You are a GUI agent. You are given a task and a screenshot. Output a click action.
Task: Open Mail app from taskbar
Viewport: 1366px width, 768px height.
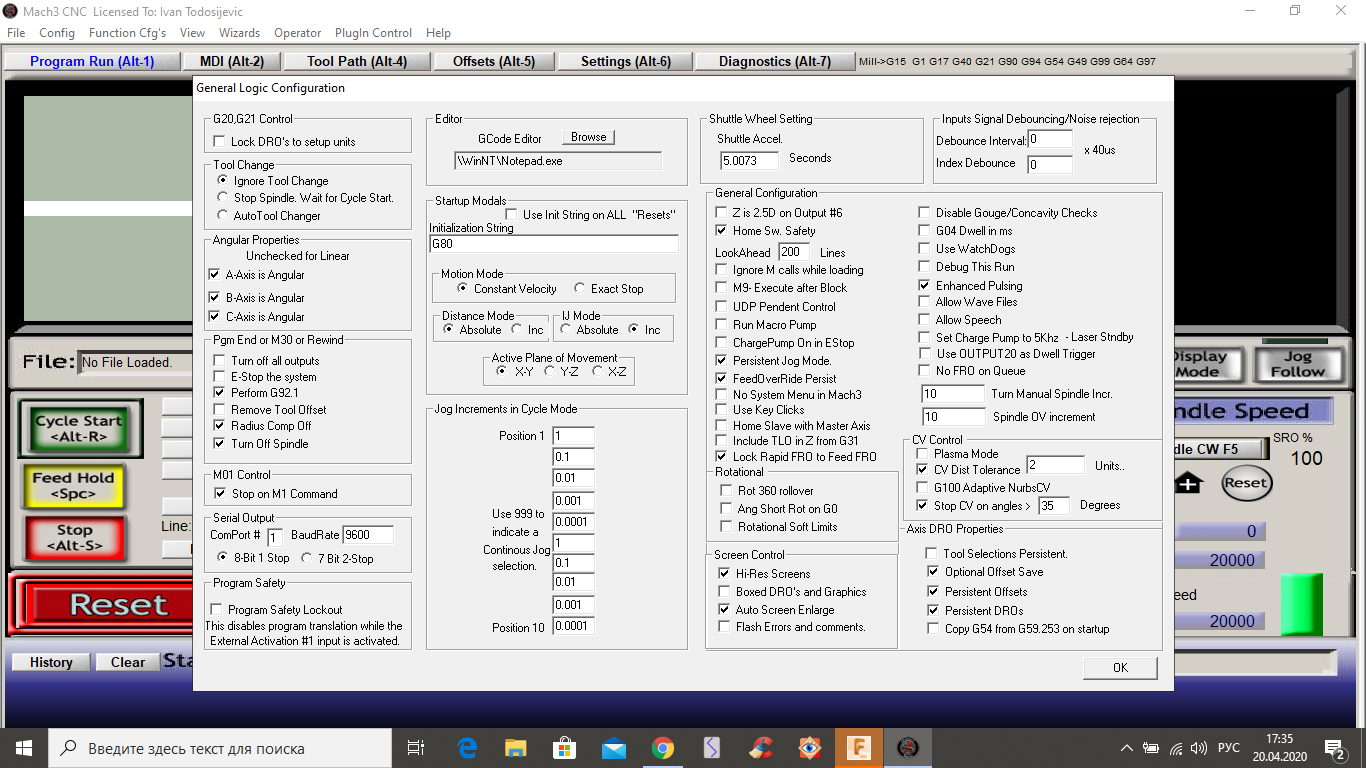[x=614, y=747]
